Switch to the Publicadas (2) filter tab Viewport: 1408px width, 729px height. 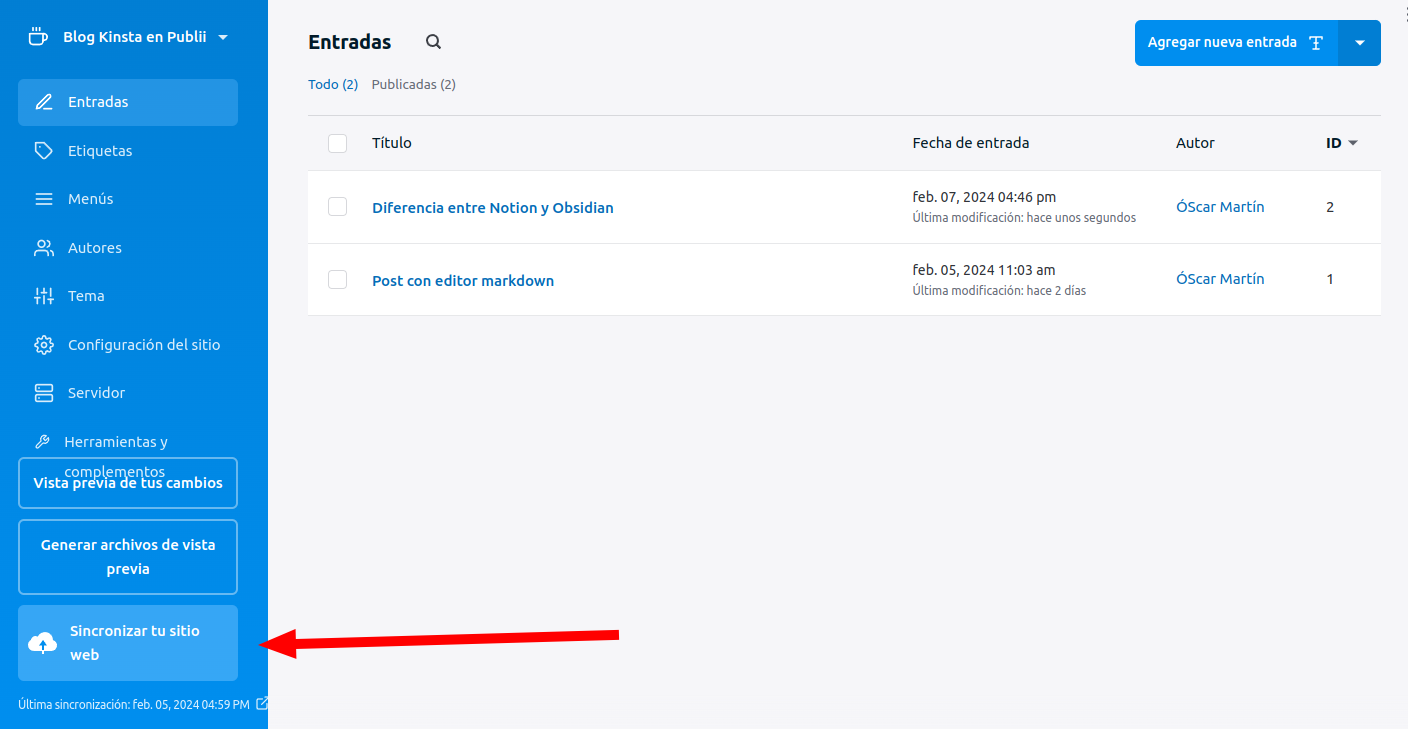pos(413,85)
